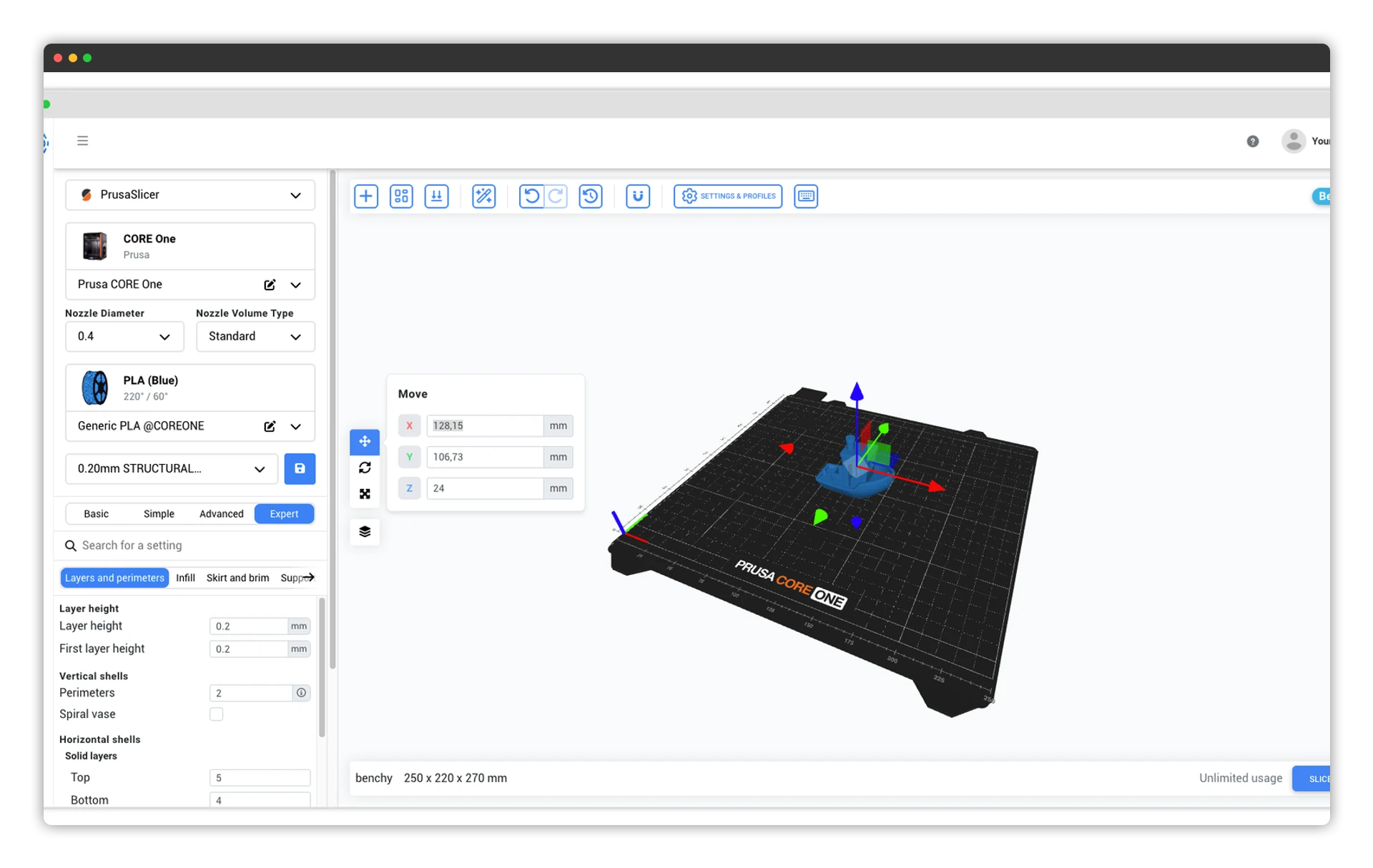Viewport: 1373px width, 868px height.
Task: Open the Nozzle Diameter 0.4 dropdown
Action: pos(124,337)
